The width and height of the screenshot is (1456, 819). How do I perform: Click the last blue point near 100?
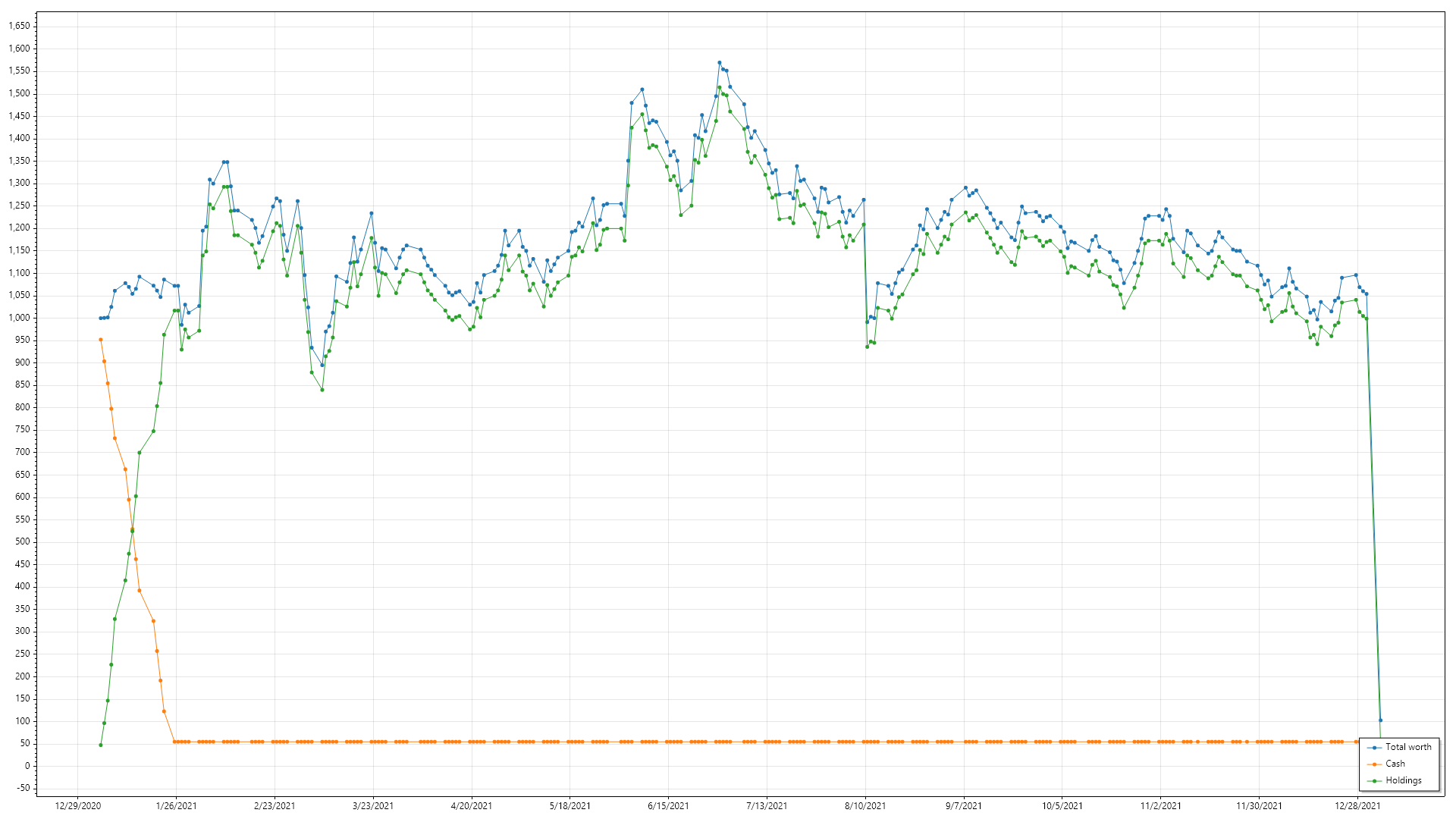1380,720
